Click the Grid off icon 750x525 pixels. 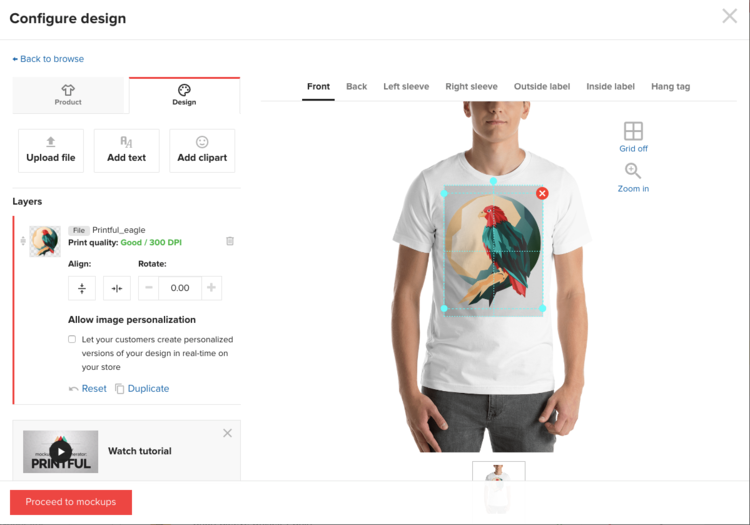click(633, 131)
